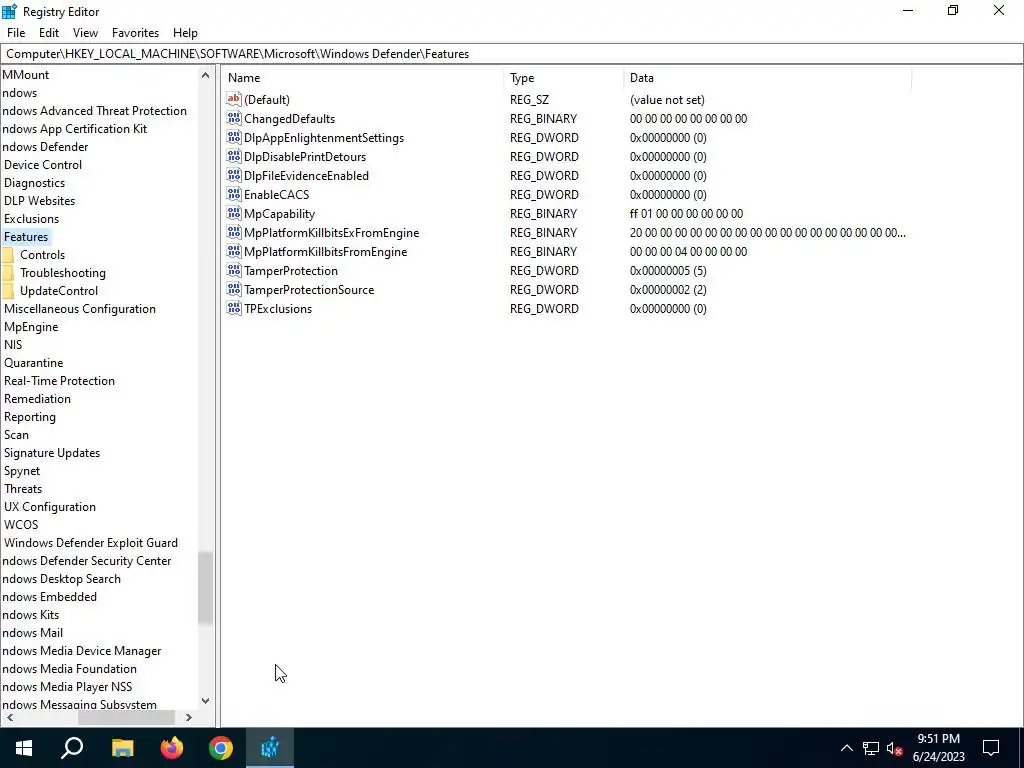Select the Device Control key
Image resolution: width=1024 pixels, height=768 pixels.
[43, 165]
